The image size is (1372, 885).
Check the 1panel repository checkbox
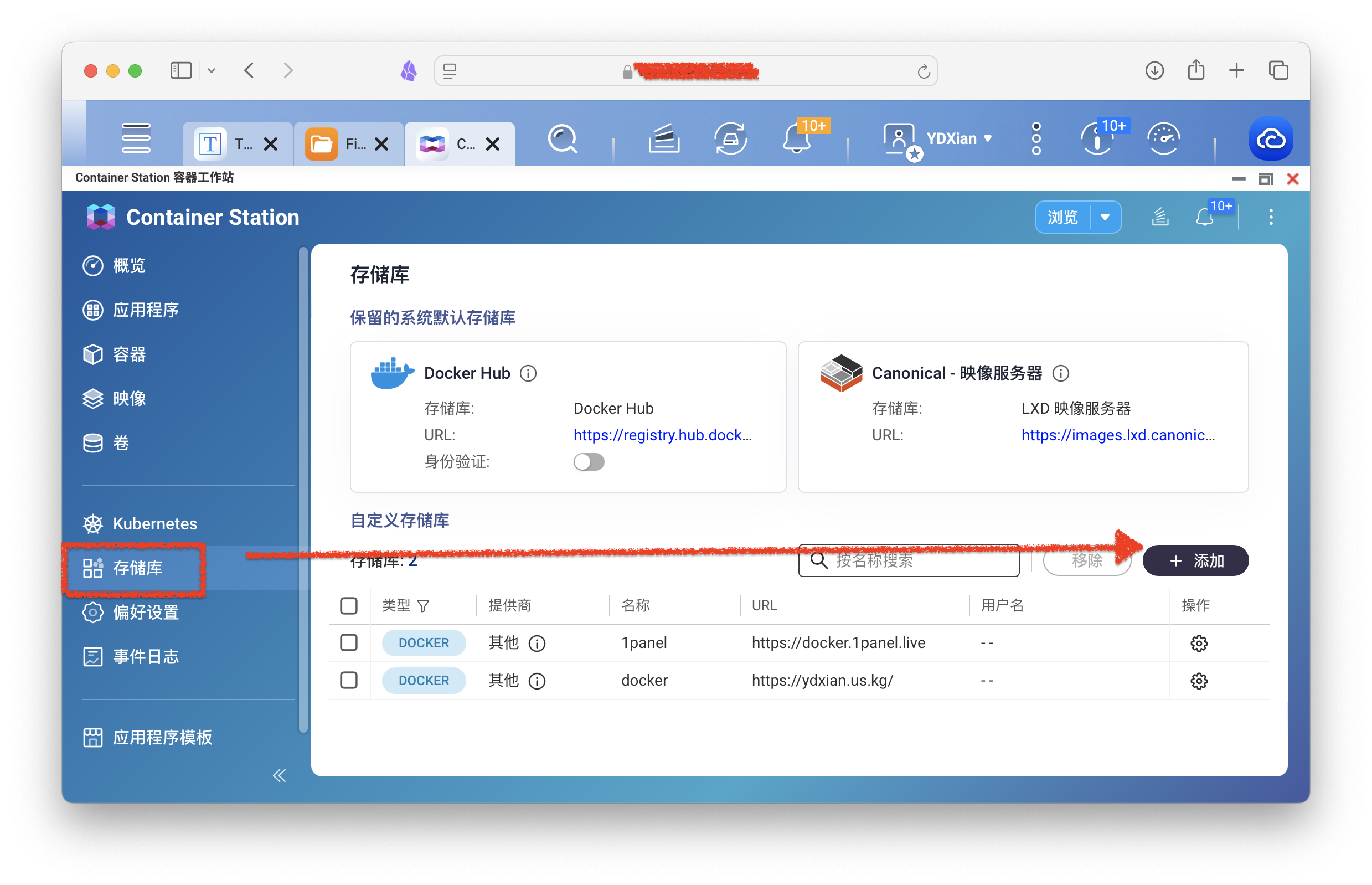349,642
